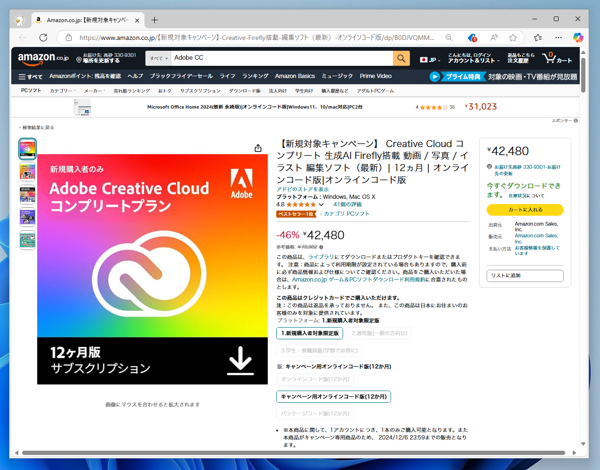
Task: Open the ライブラリ link in description
Action: (320, 257)
